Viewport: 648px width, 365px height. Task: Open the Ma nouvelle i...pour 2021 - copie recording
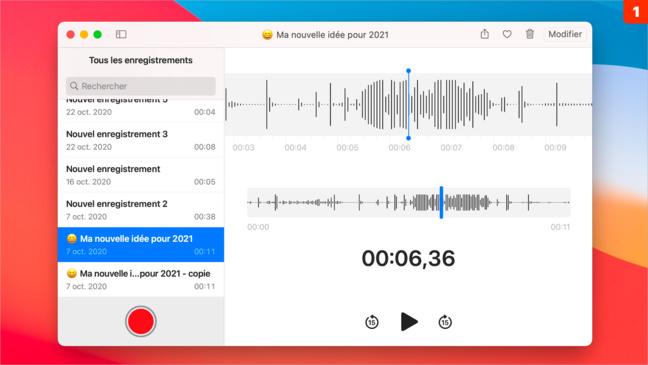click(141, 279)
